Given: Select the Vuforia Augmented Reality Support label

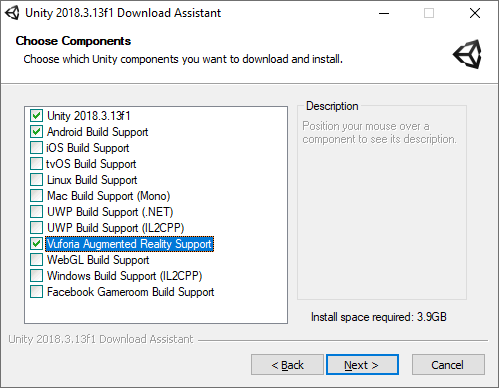Looking at the screenshot, I should (129, 244).
